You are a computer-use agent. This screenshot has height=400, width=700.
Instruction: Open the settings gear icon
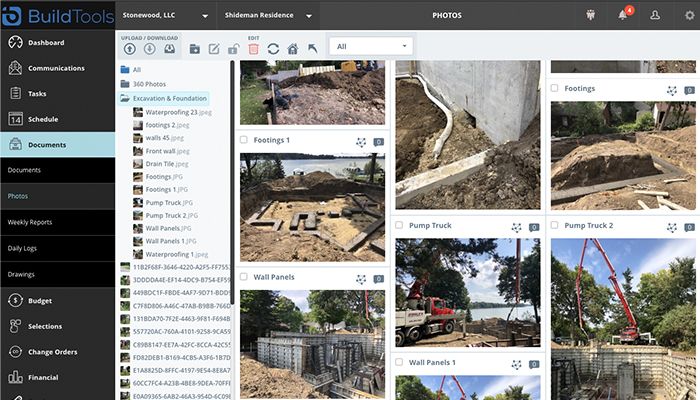point(690,15)
